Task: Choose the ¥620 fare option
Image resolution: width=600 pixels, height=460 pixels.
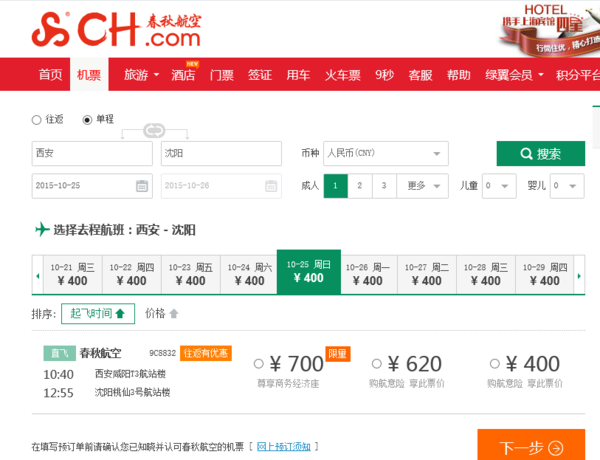Action: [x=377, y=364]
